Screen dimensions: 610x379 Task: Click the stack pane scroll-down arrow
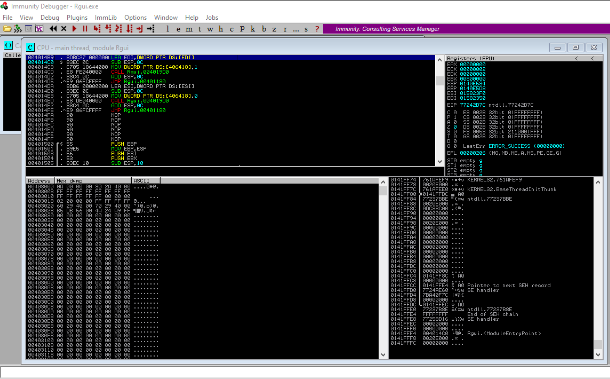598,354
